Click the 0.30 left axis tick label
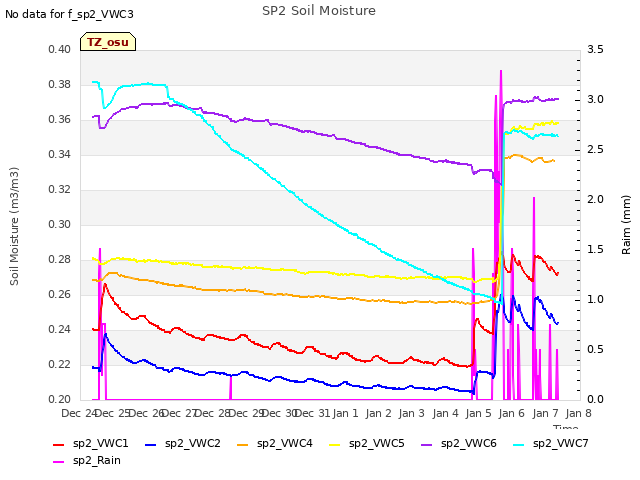Viewport: 640px width, 480px height. (59, 225)
